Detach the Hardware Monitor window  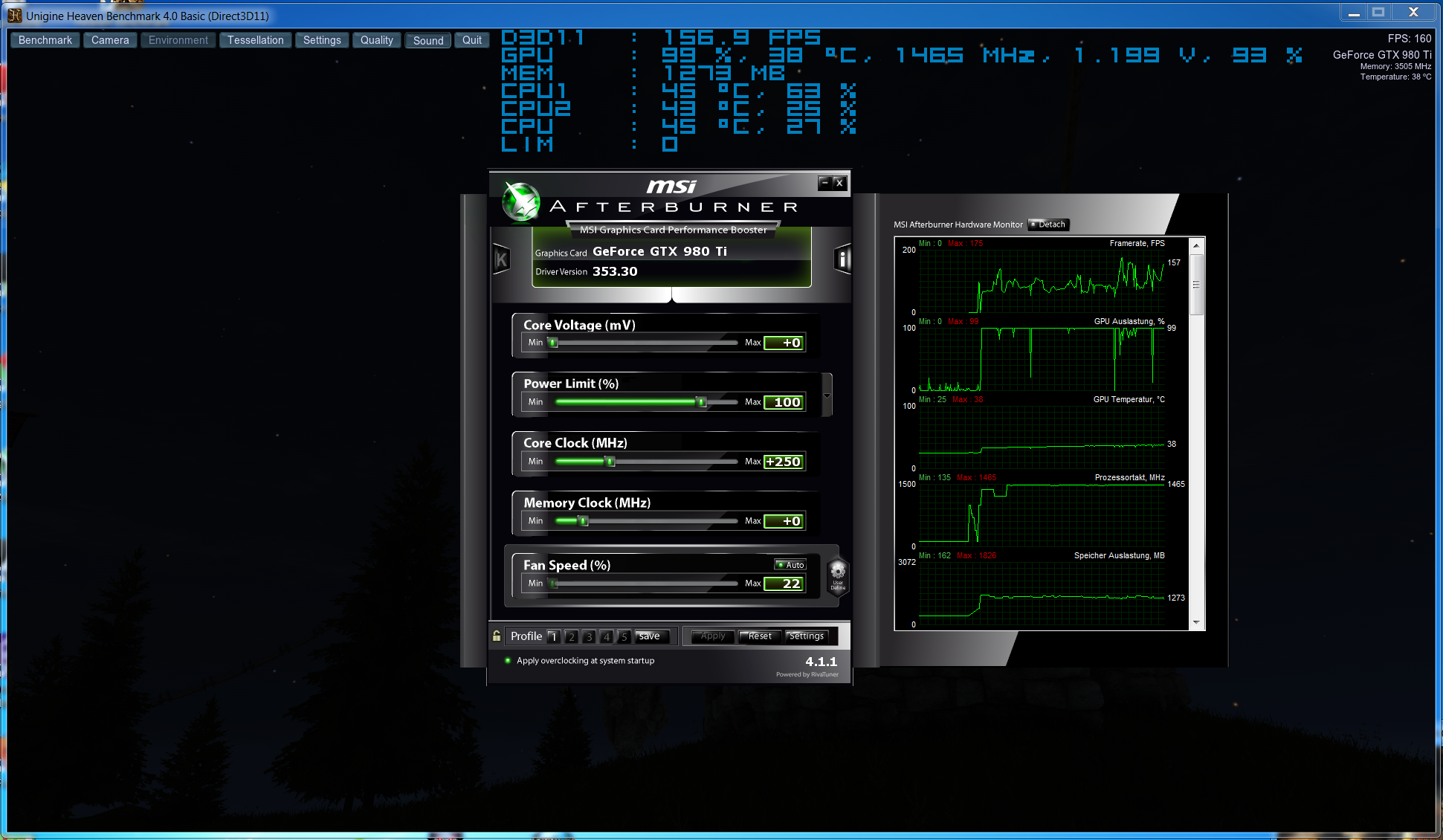tap(1047, 224)
